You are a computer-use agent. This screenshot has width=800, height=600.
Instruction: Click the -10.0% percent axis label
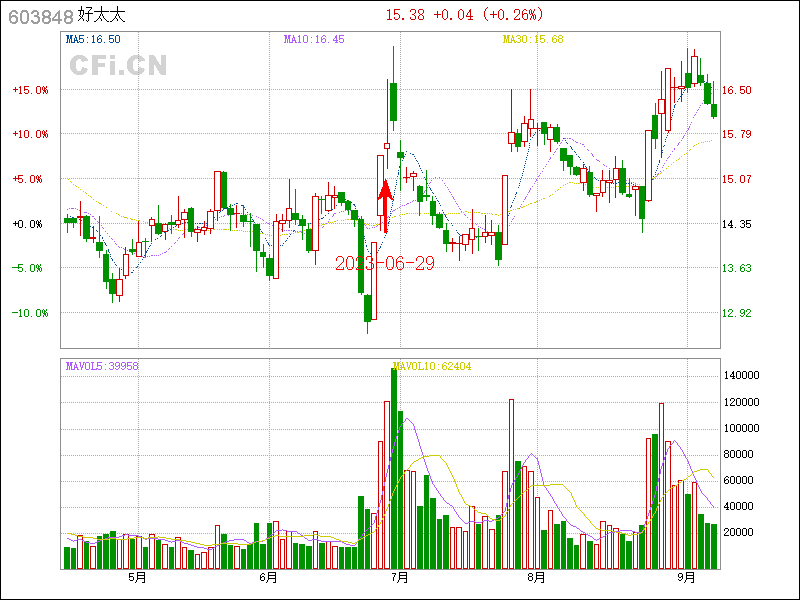coord(30,313)
